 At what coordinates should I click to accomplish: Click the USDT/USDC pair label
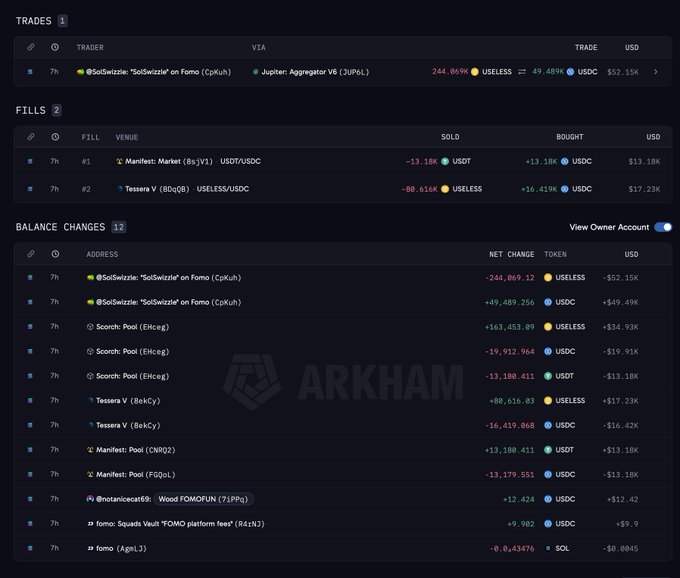click(240, 161)
